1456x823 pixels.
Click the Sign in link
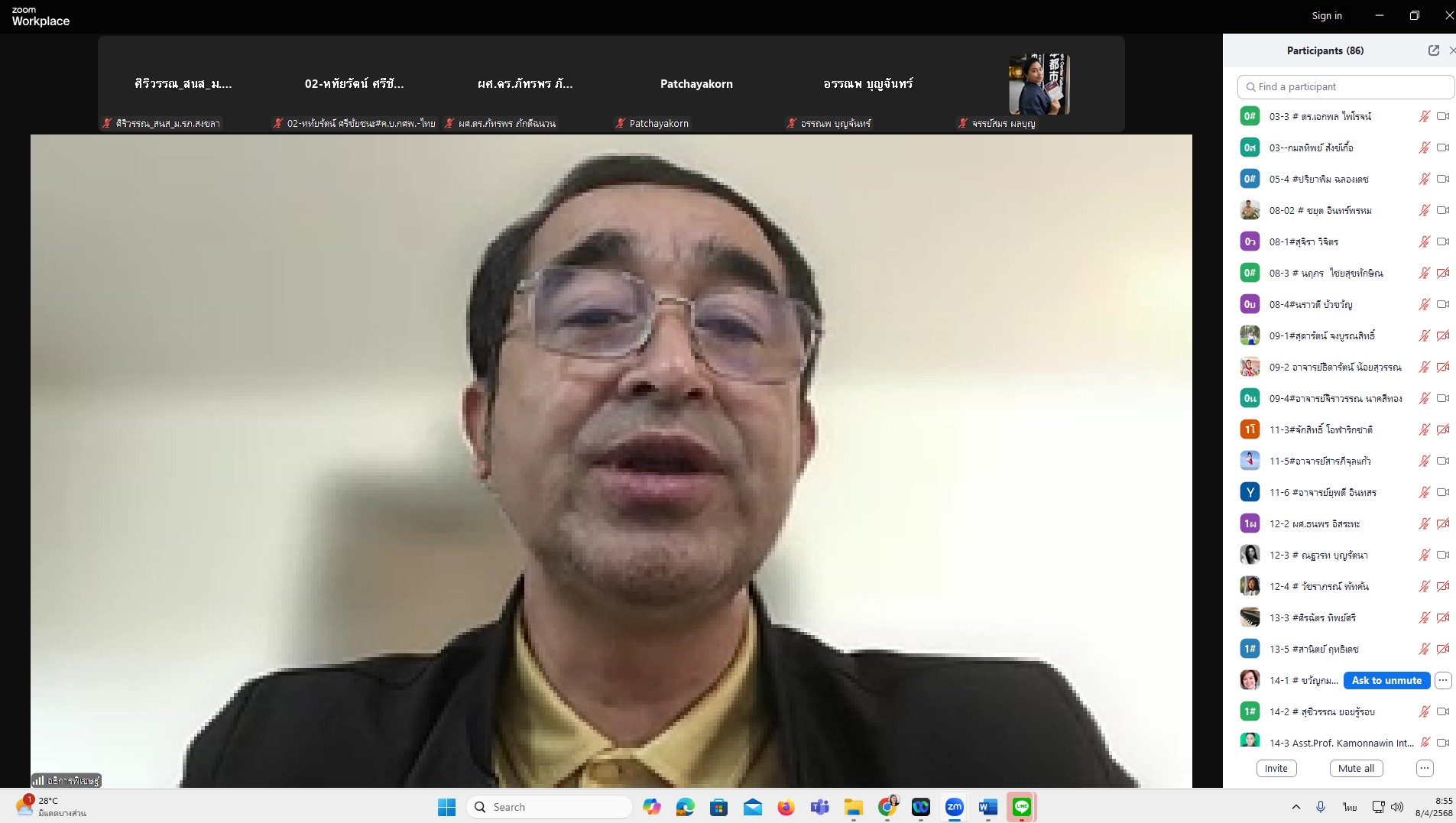pos(1327,15)
